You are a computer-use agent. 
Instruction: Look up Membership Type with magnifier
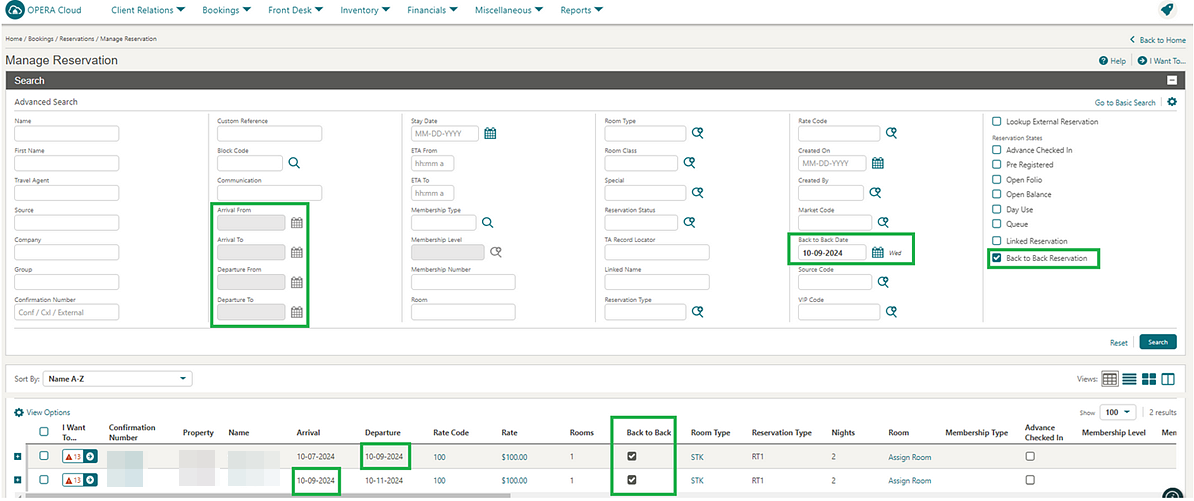point(487,222)
